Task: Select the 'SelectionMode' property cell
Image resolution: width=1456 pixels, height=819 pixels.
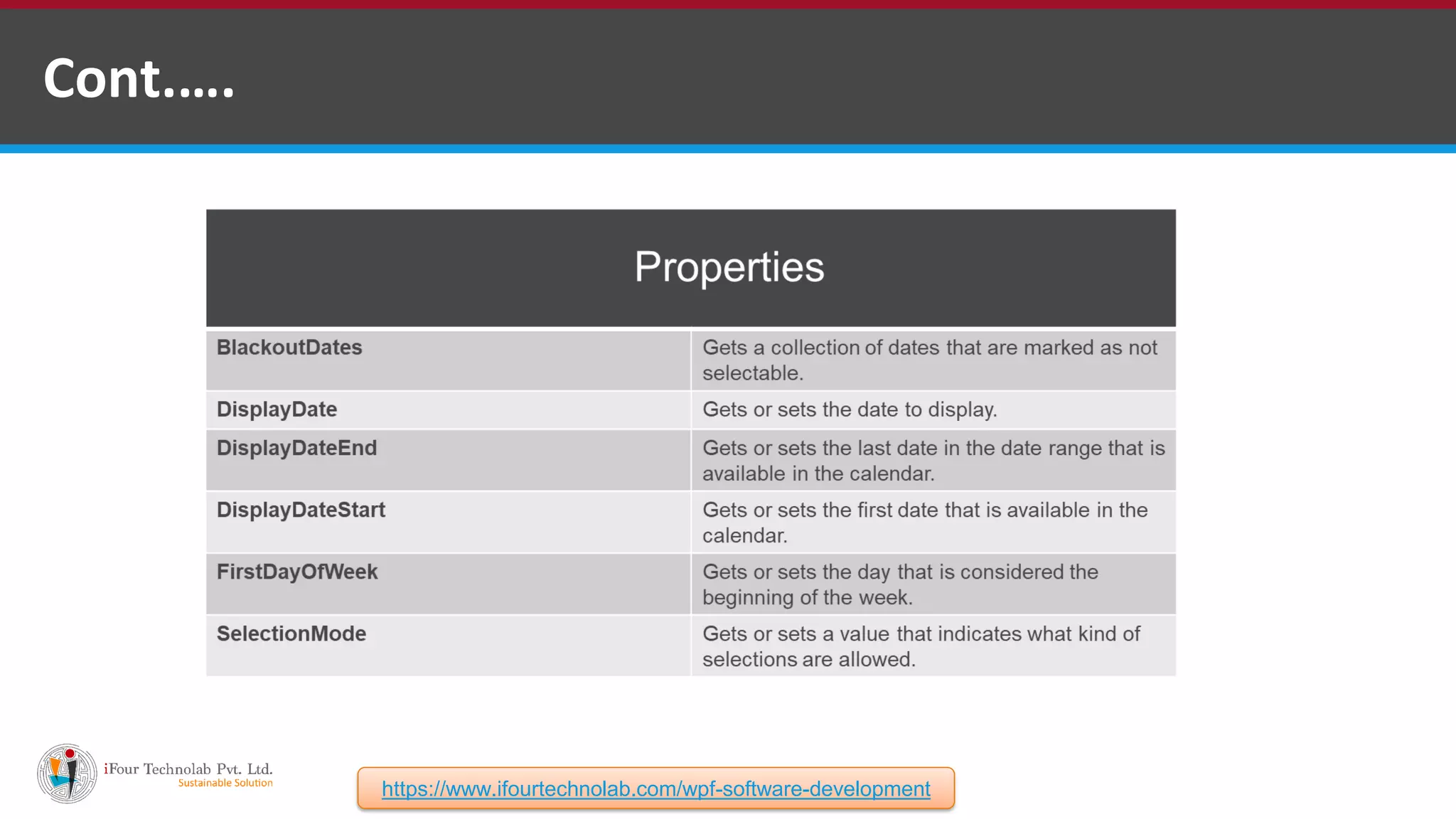Action: [x=448, y=646]
